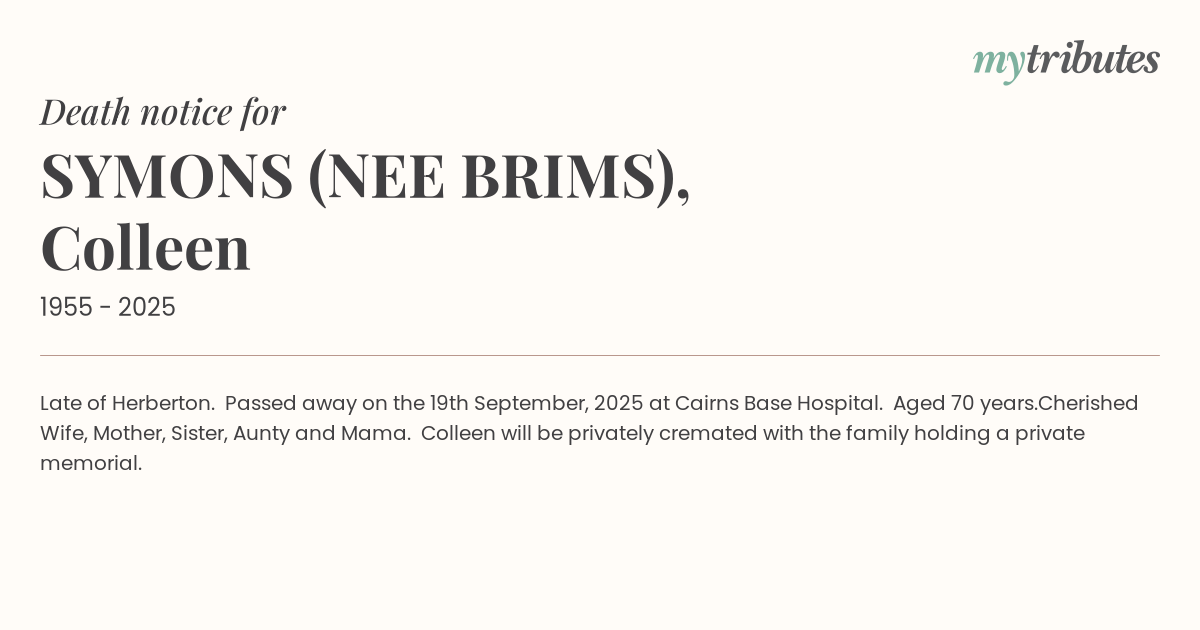Click the death year in the "1955 - 2025" line
This screenshot has width=1200, height=630.
click(x=147, y=308)
